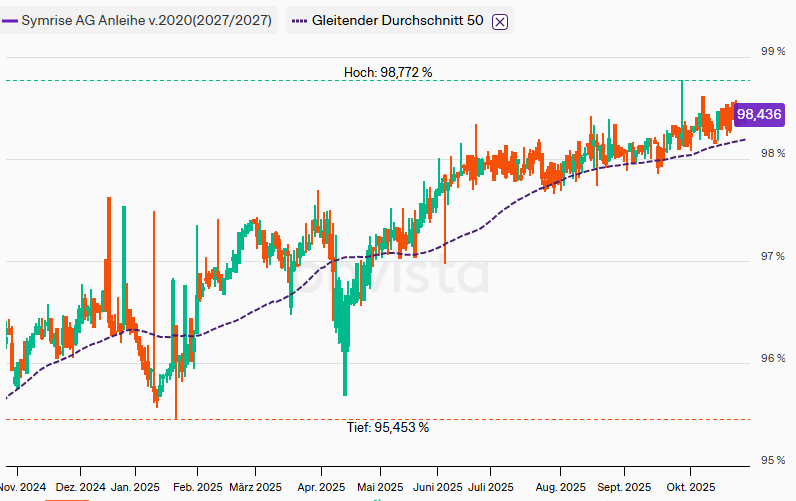Select Aug. 2025 on the time axis
This screenshot has height=501, width=796.
560,487
